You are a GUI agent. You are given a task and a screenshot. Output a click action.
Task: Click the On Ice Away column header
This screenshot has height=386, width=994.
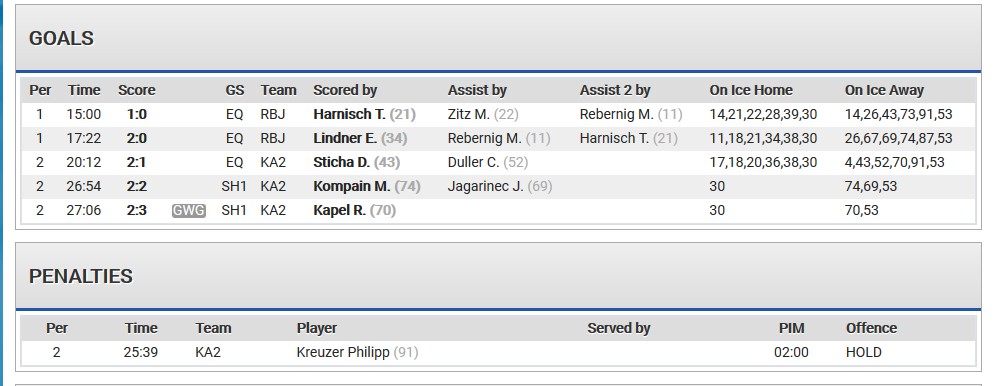(x=884, y=91)
